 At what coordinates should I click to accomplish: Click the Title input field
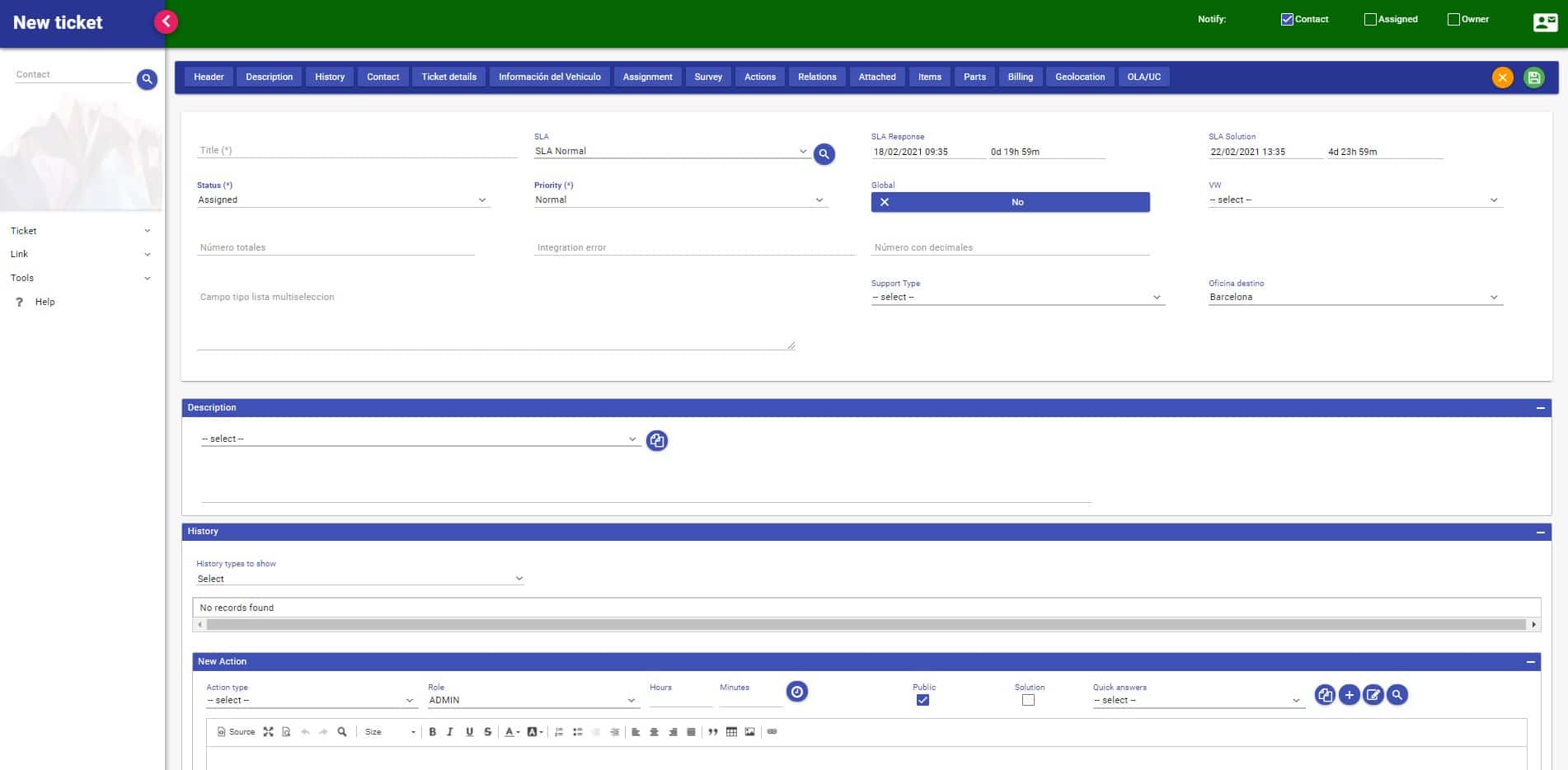pyautogui.click(x=356, y=150)
